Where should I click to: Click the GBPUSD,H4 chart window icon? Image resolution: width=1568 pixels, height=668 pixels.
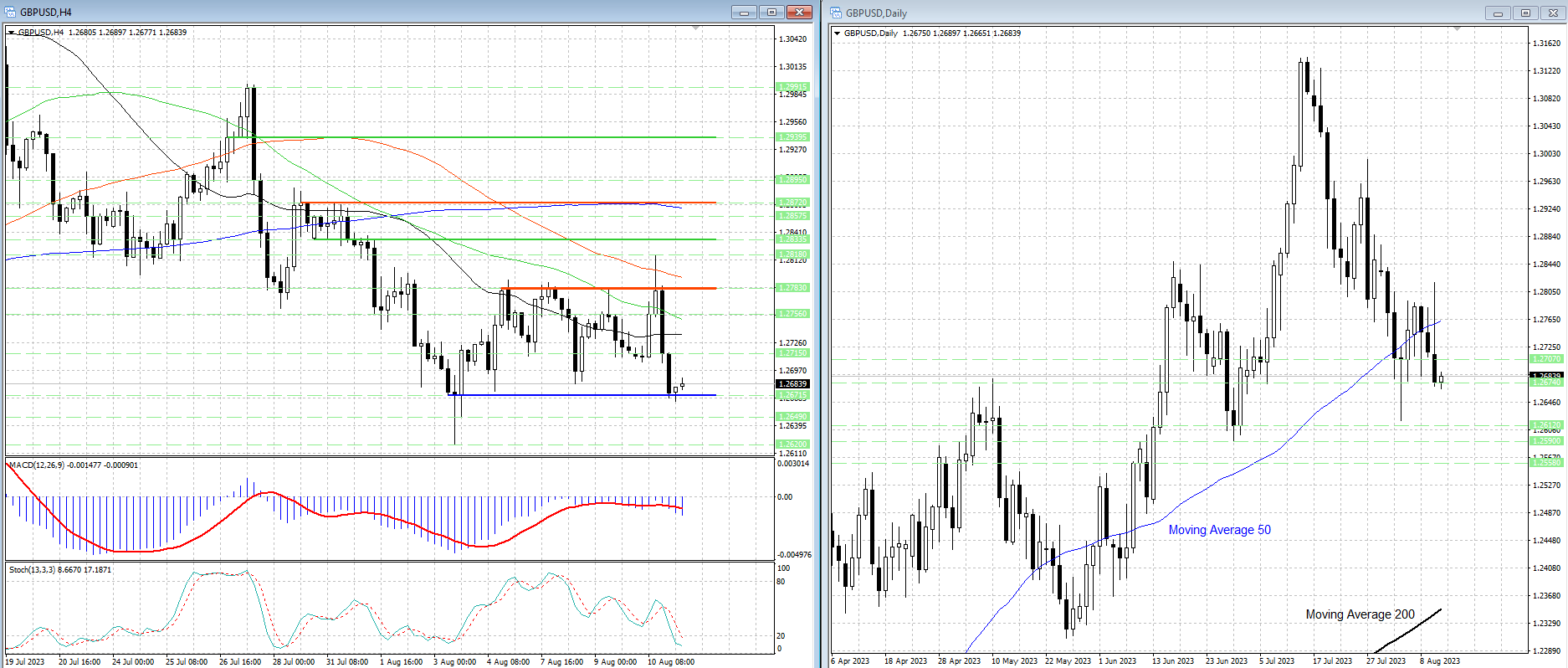[x=10, y=13]
